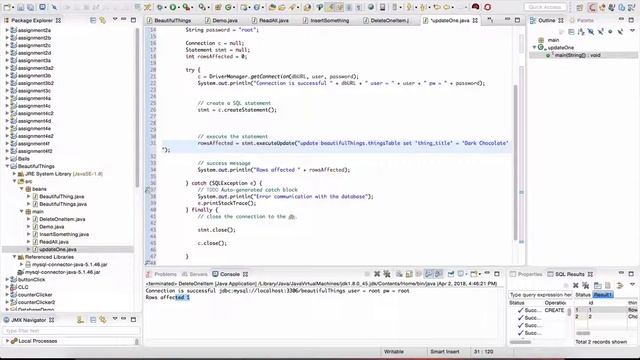Click the Save toolbar icon

click(x=20, y=7)
